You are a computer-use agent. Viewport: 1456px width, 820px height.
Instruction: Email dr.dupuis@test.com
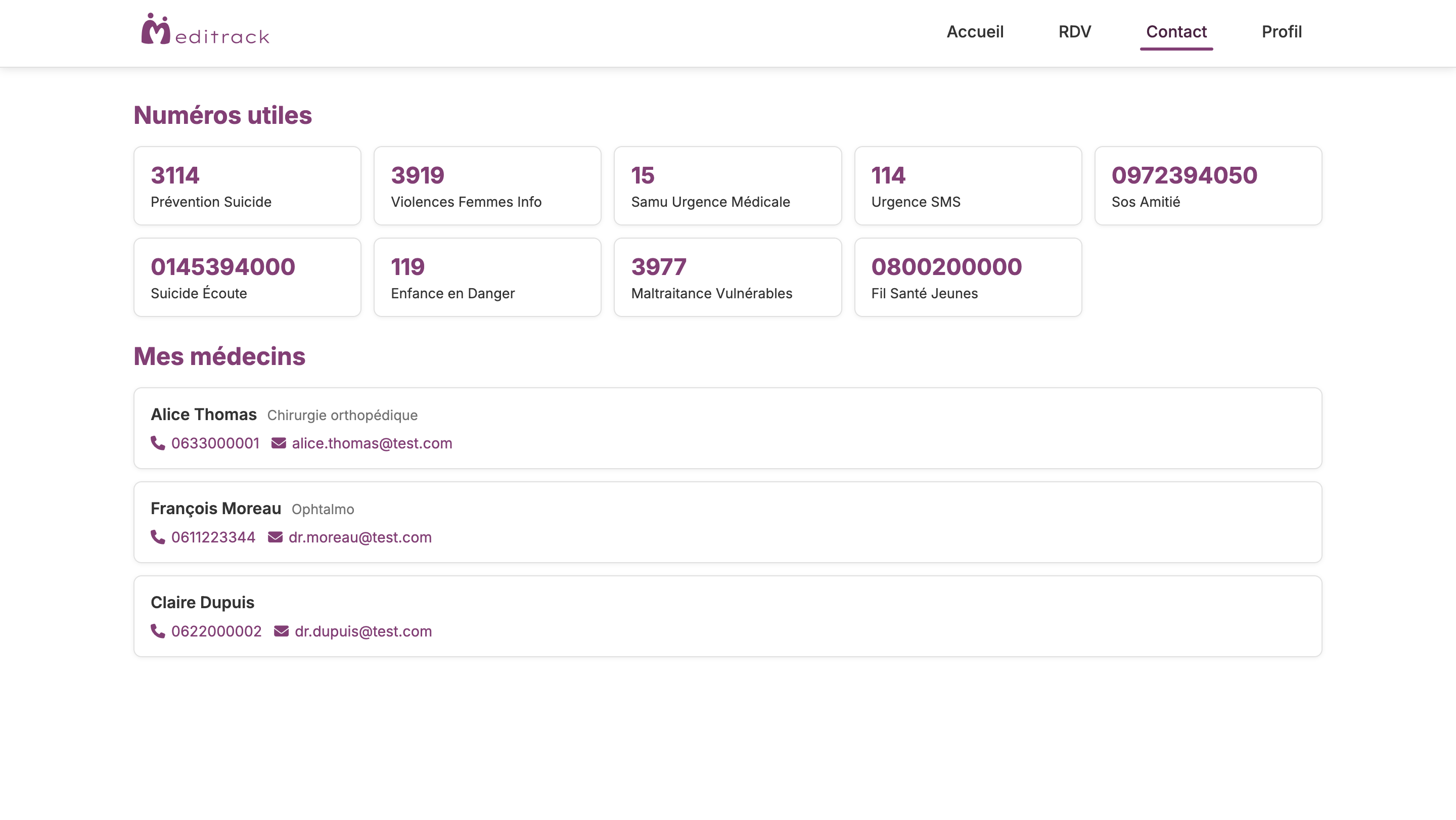coord(363,631)
